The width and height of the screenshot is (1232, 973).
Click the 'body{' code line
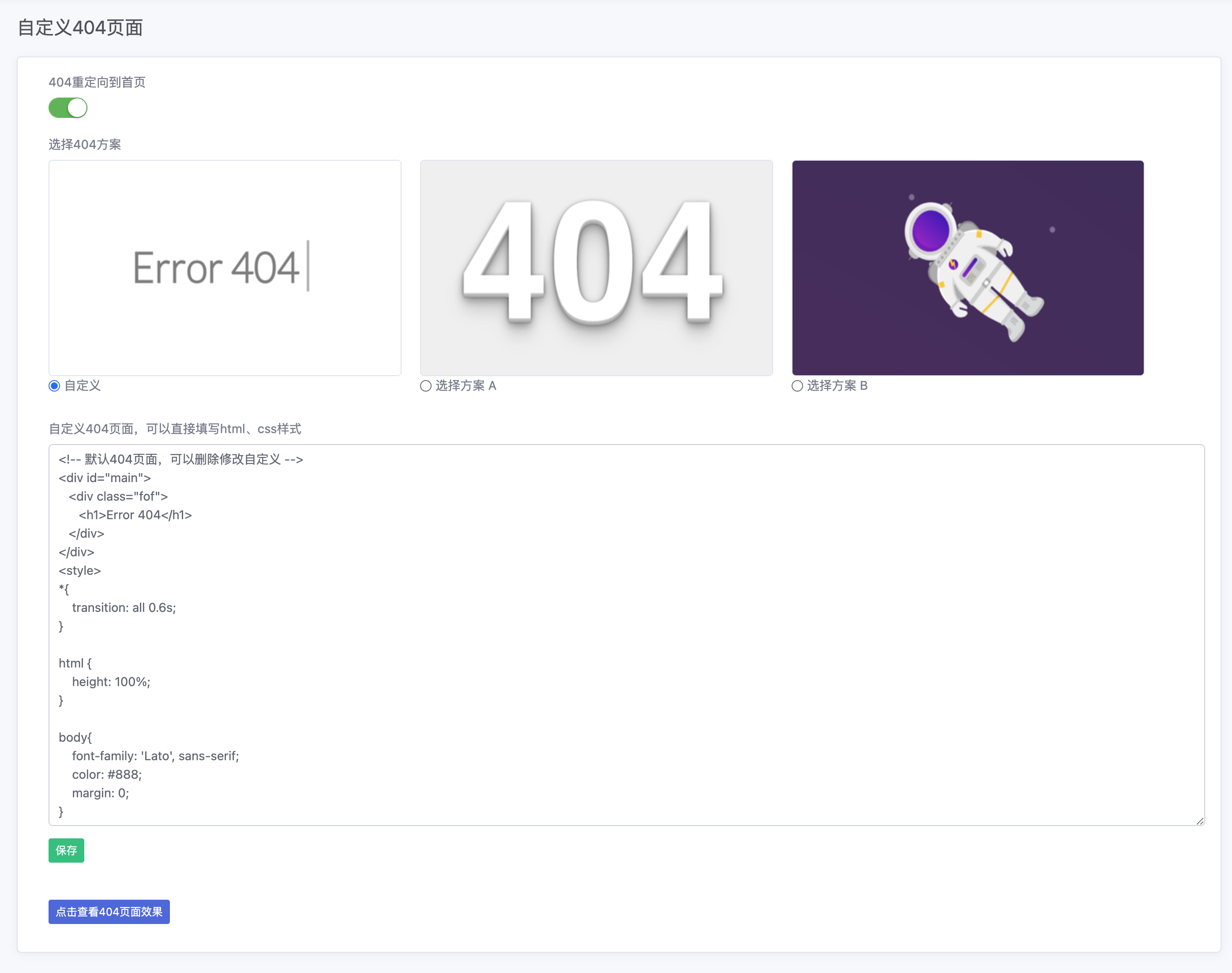pyautogui.click(x=75, y=737)
